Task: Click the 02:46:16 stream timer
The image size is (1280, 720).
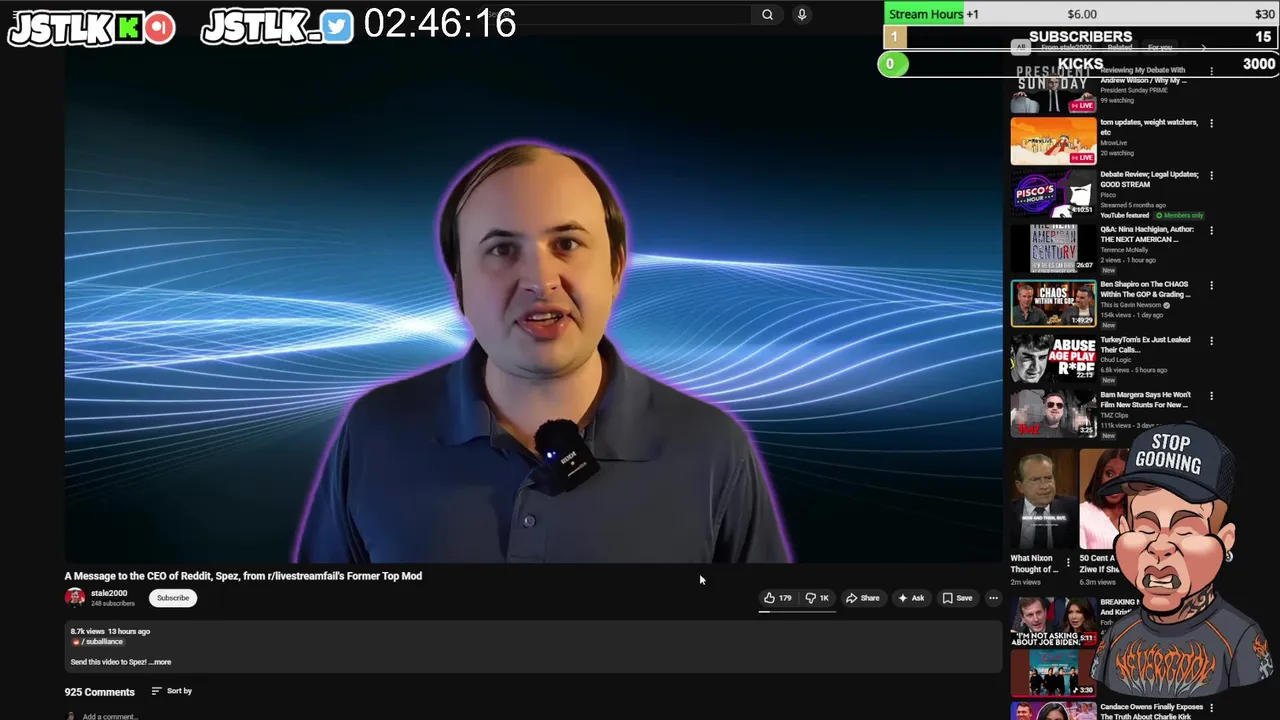Action: click(x=440, y=24)
